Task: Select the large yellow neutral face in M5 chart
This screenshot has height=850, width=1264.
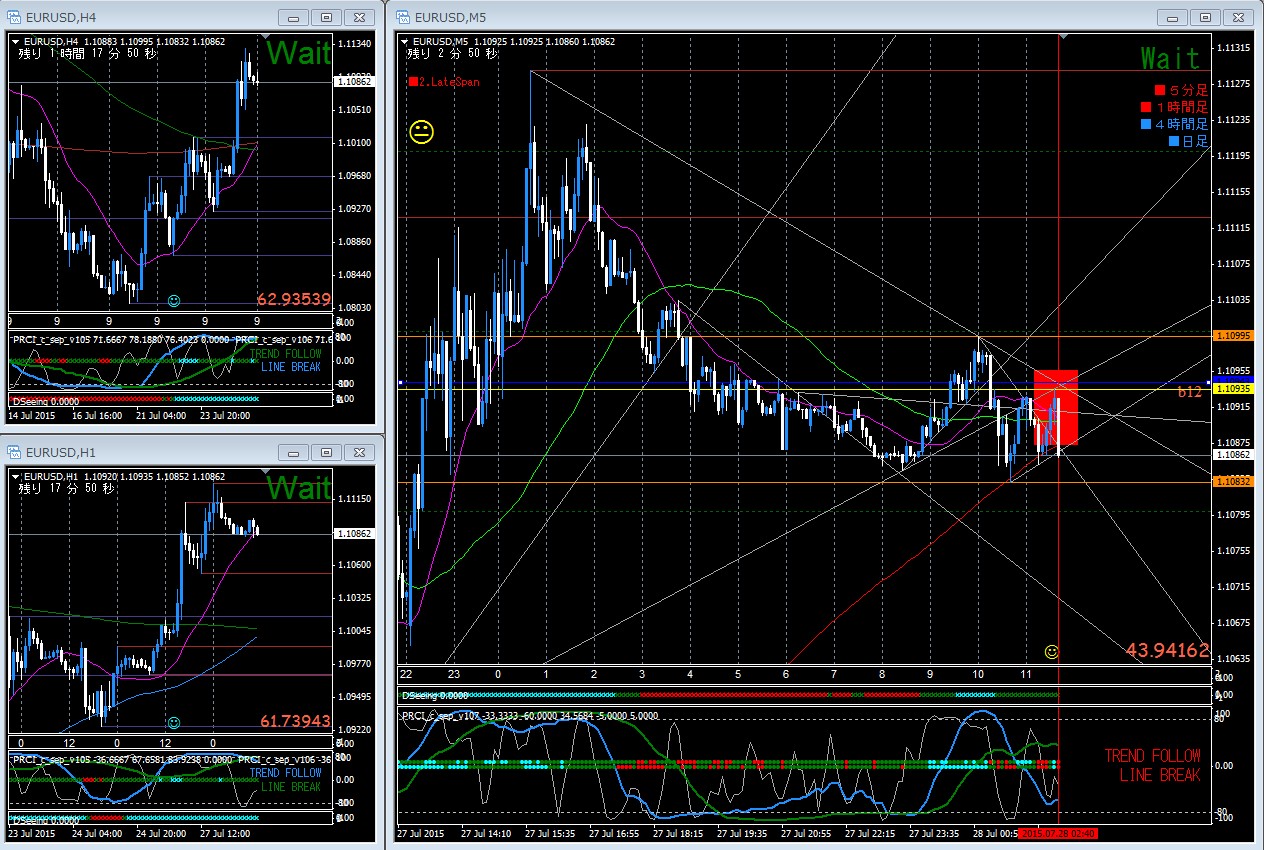Action: coord(422,133)
